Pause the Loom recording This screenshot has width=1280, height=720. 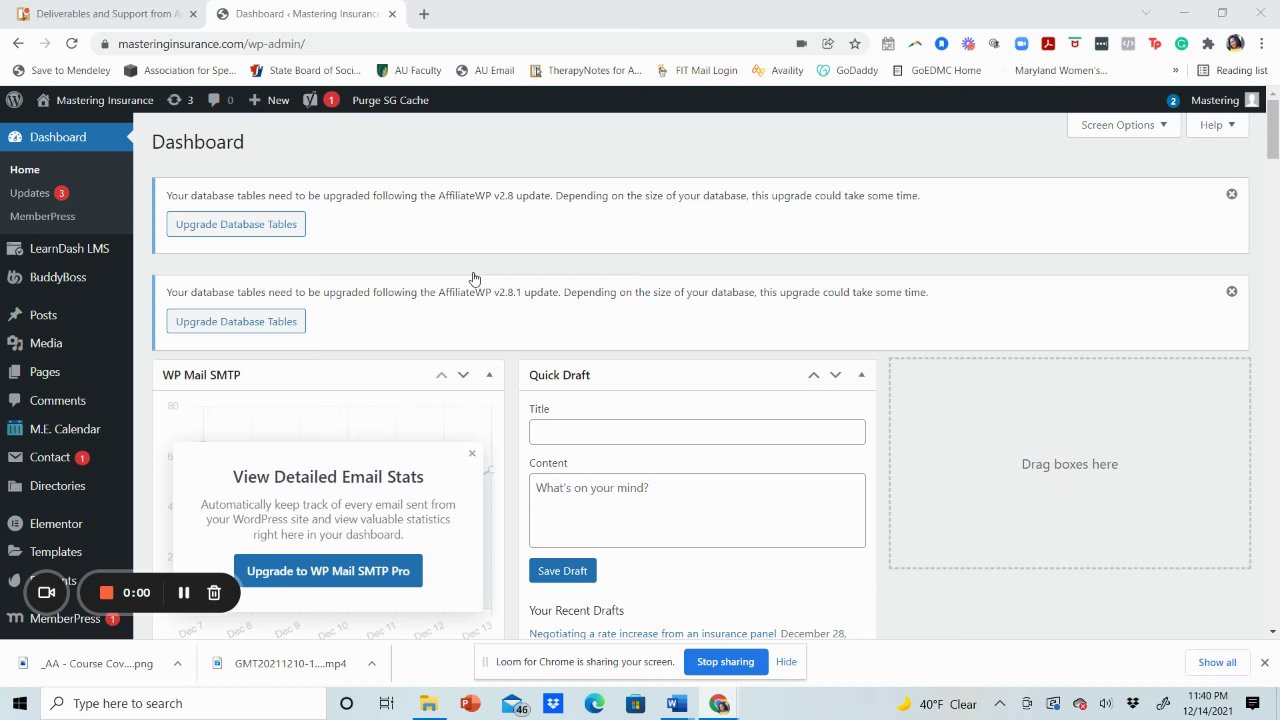tap(184, 592)
